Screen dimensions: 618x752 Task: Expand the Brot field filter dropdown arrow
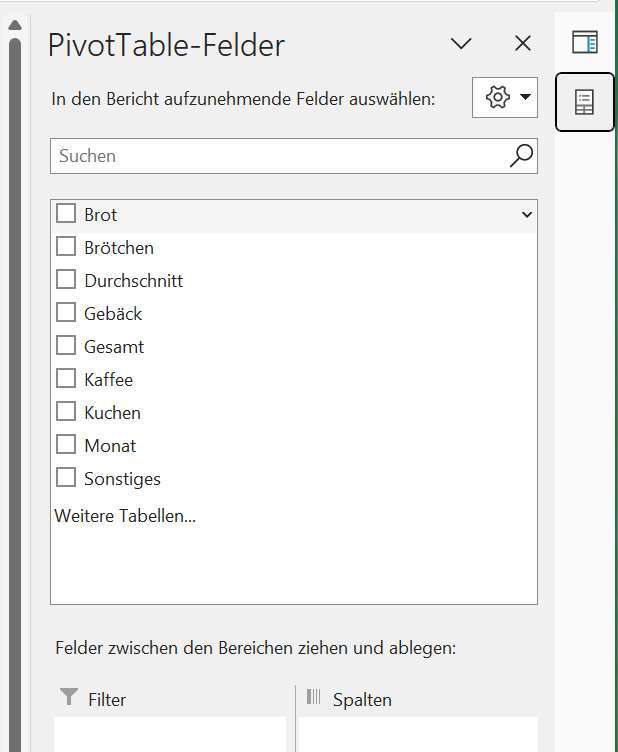click(526, 215)
